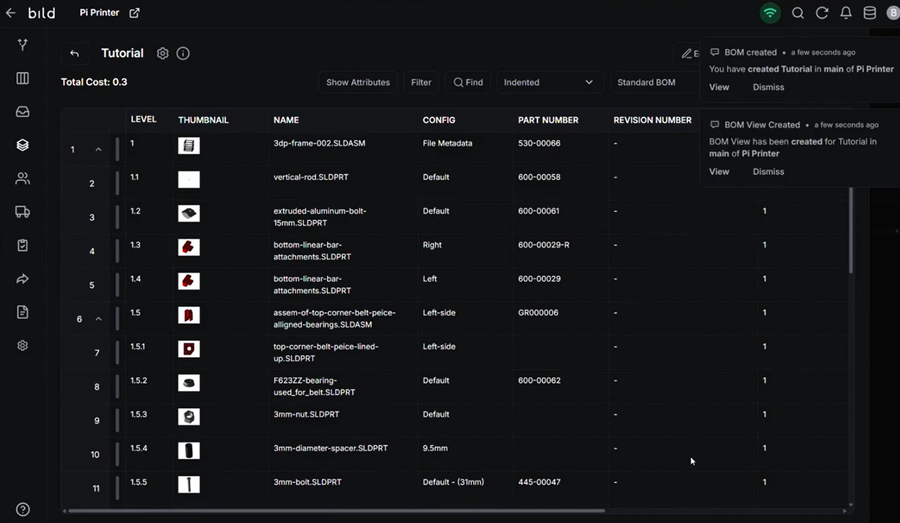This screenshot has height=523, width=900.
Task: Dismiss the BOM View Created notification
Action: click(768, 172)
